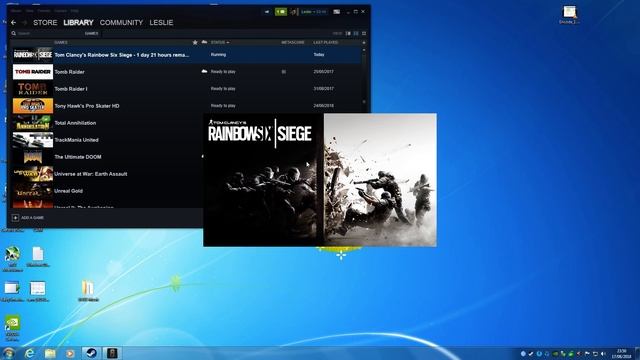Switch library to list view icon
Viewport: 640px width, 360px height.
(x=356, y=33)
